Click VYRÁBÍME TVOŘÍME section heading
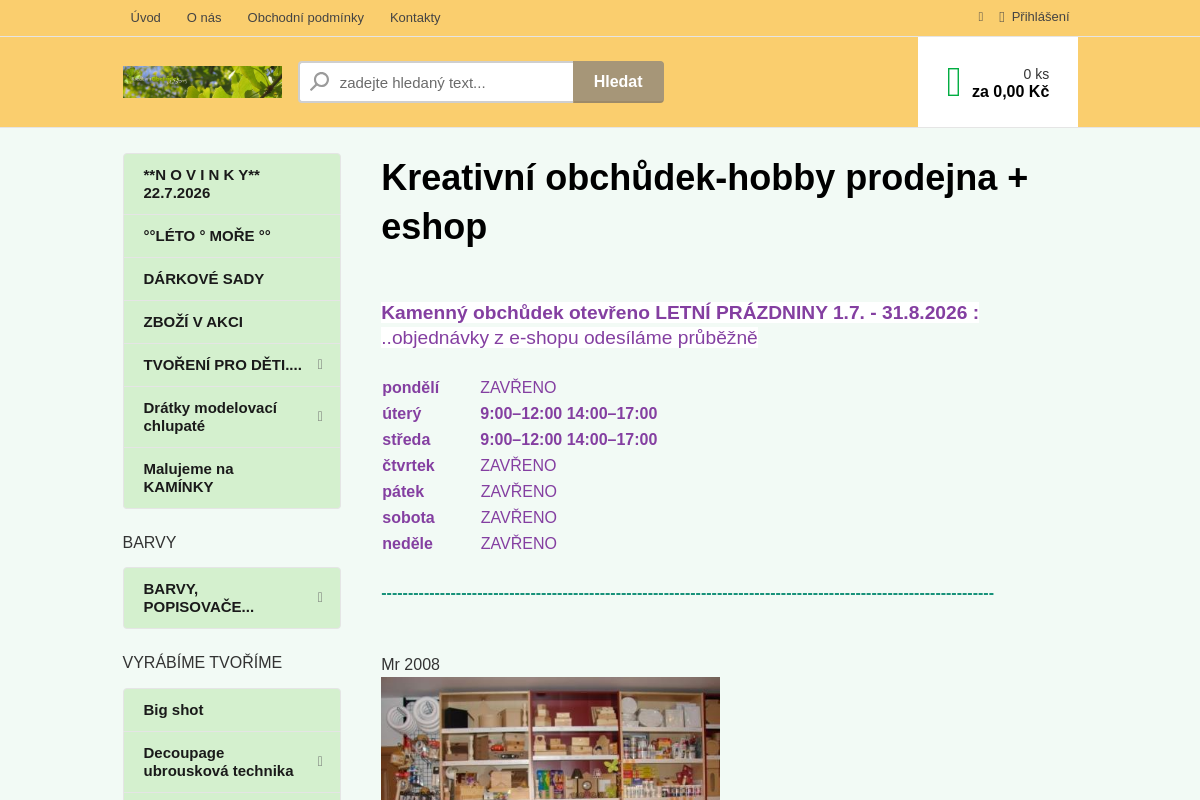Viewport: 1200px width, 800px height. 202,663
